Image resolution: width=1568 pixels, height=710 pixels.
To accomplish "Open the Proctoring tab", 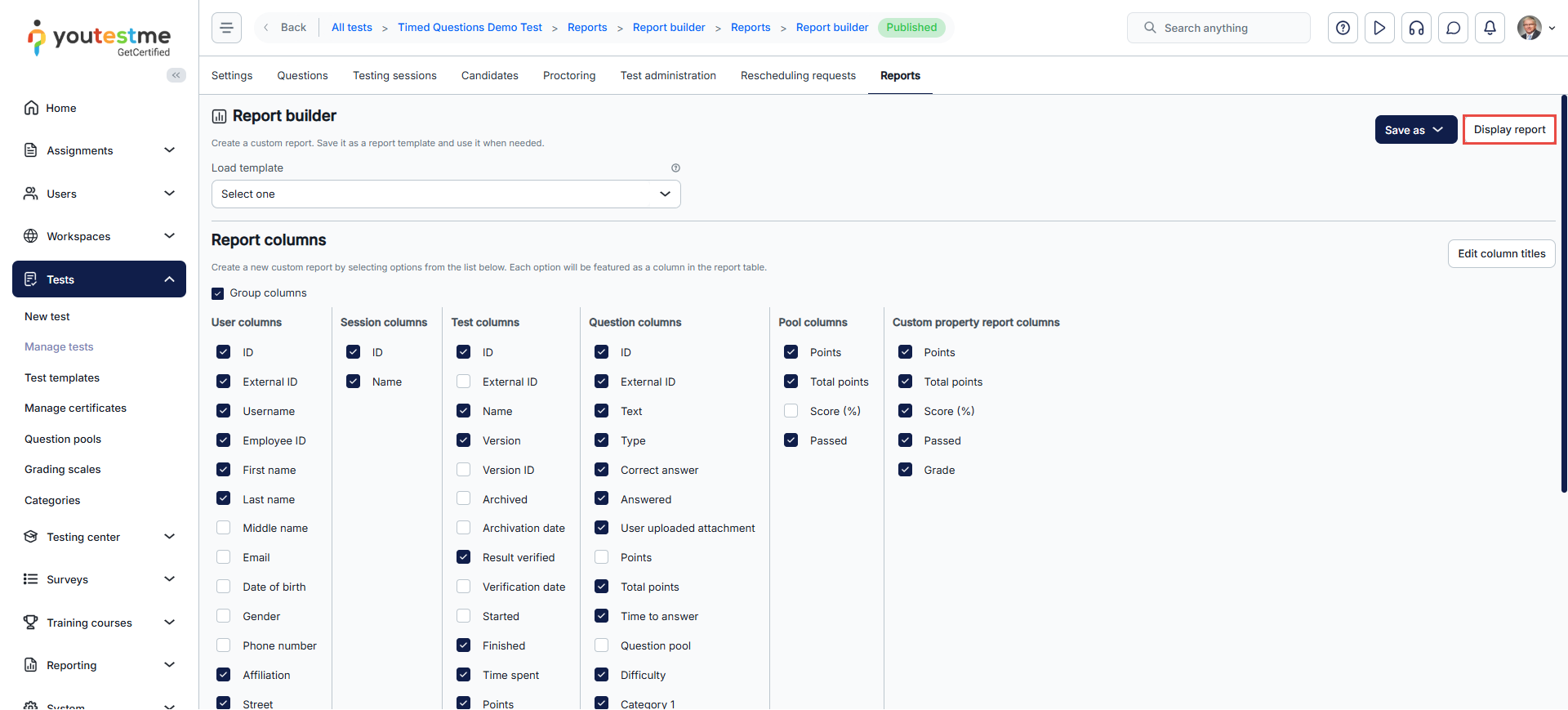I will [x=569, y=76].
